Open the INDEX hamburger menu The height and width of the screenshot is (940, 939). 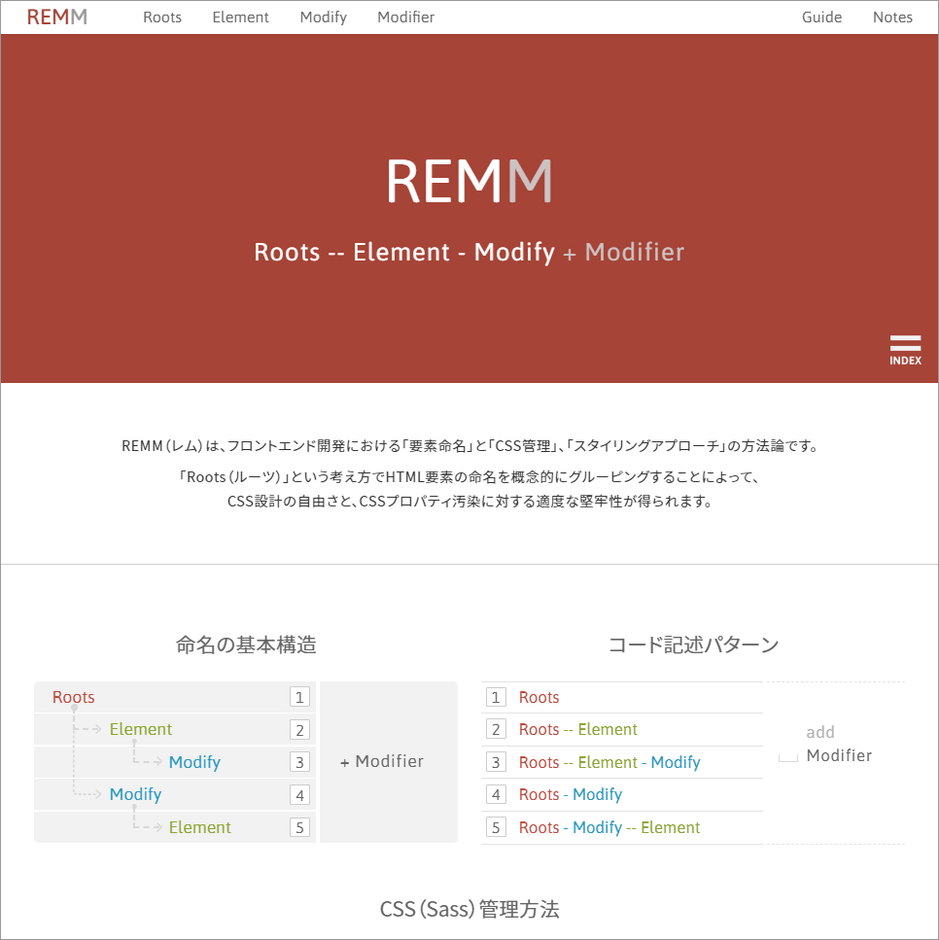pos(905,346)
